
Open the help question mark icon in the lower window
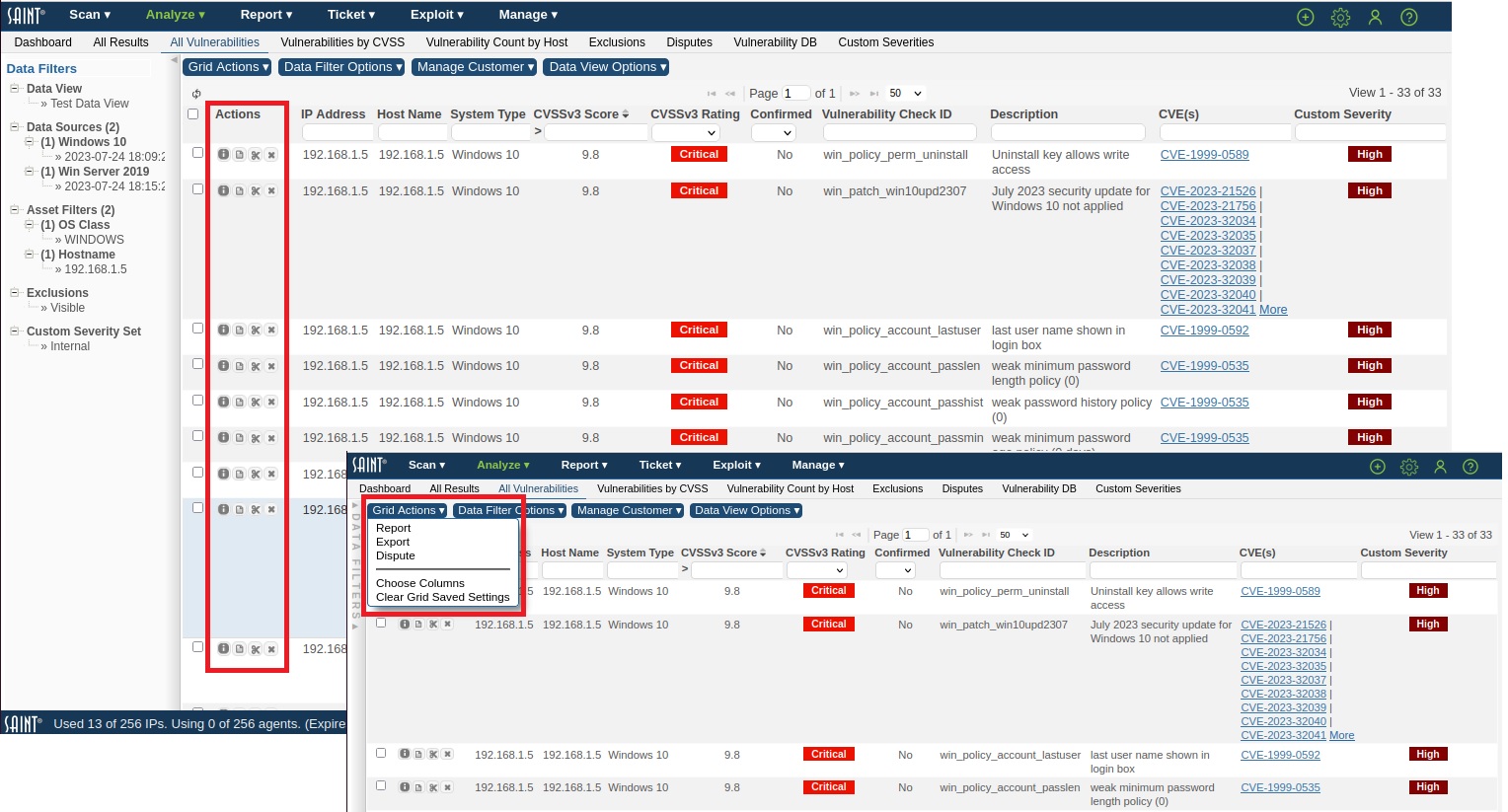point(1470,467)
